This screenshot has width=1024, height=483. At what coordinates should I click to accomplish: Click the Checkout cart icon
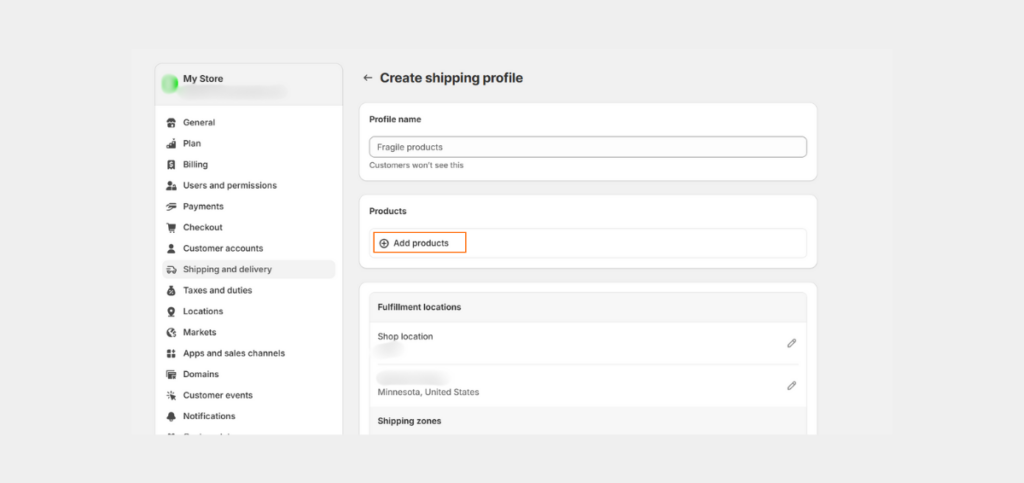171,227
